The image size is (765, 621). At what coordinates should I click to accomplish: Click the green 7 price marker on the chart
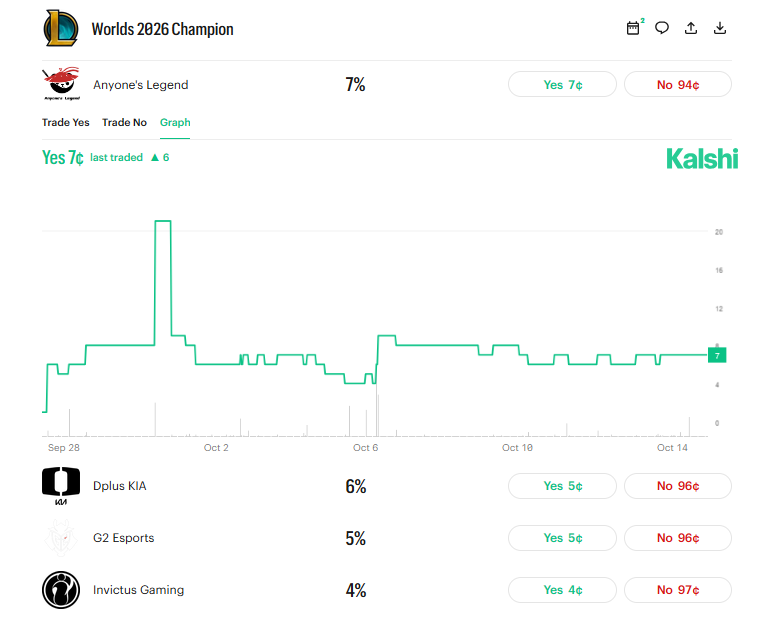tap(717, 355)
